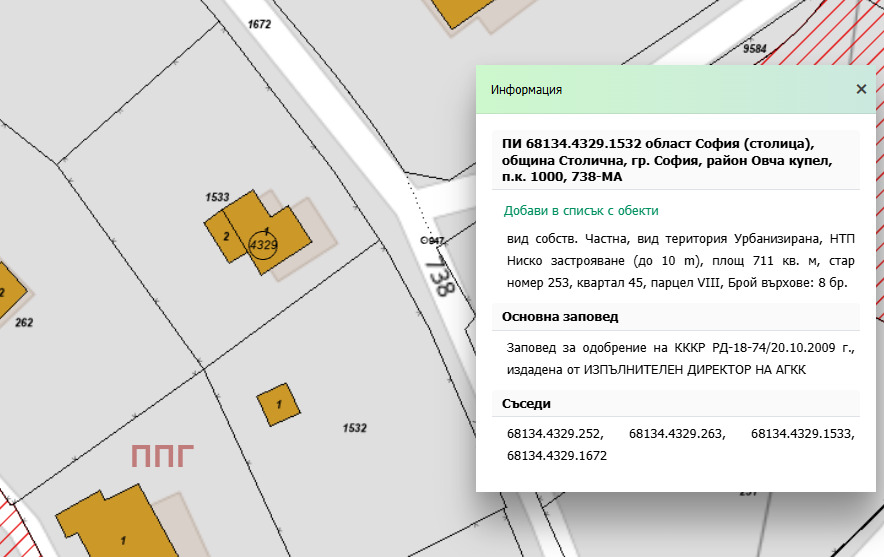Click the point marker 947 near the road
Viewport: 884px width, 557px height.
[432, 241]
